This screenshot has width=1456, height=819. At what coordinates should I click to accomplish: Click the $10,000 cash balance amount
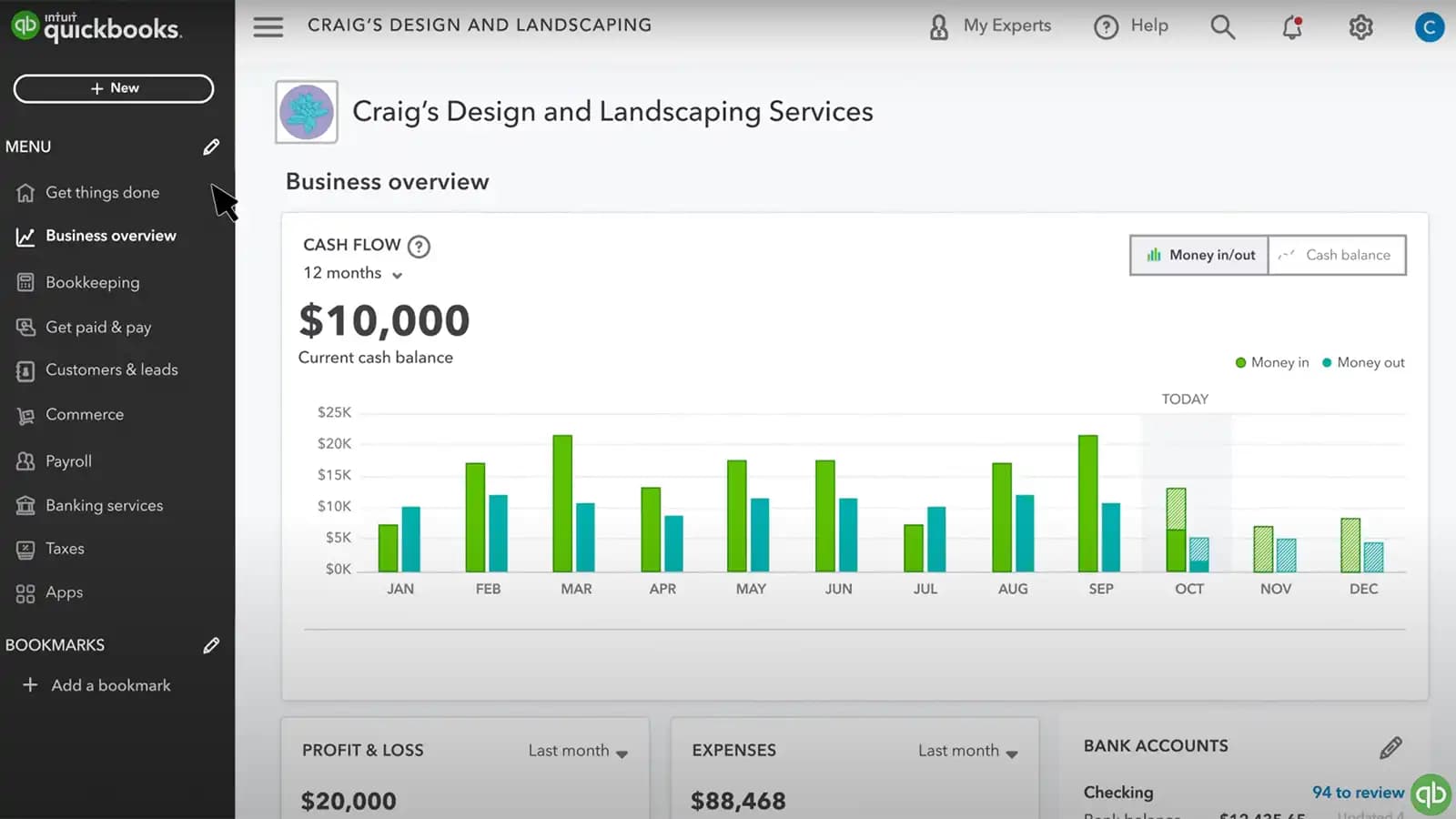tap(384, 320)
